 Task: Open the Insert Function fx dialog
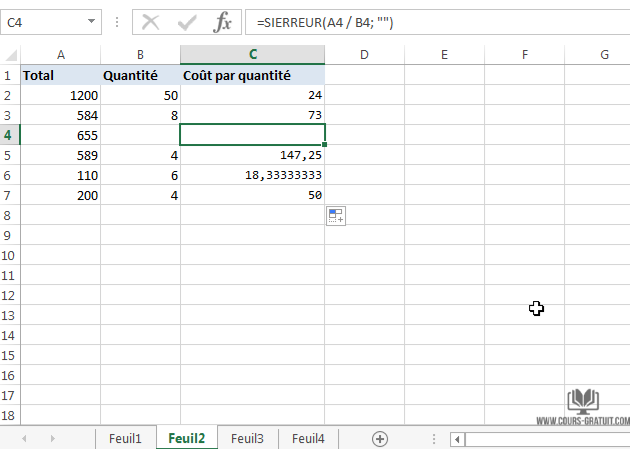click(x=223, y=22)
